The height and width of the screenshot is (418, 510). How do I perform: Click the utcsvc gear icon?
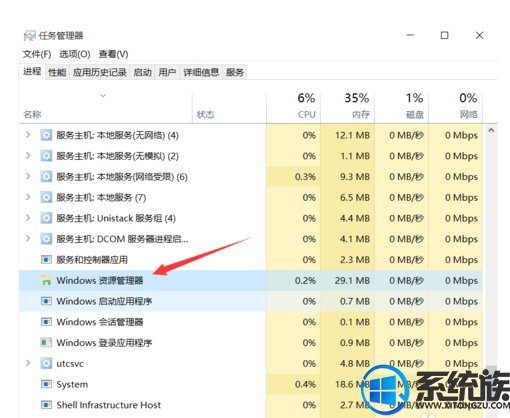coord(46,363)
